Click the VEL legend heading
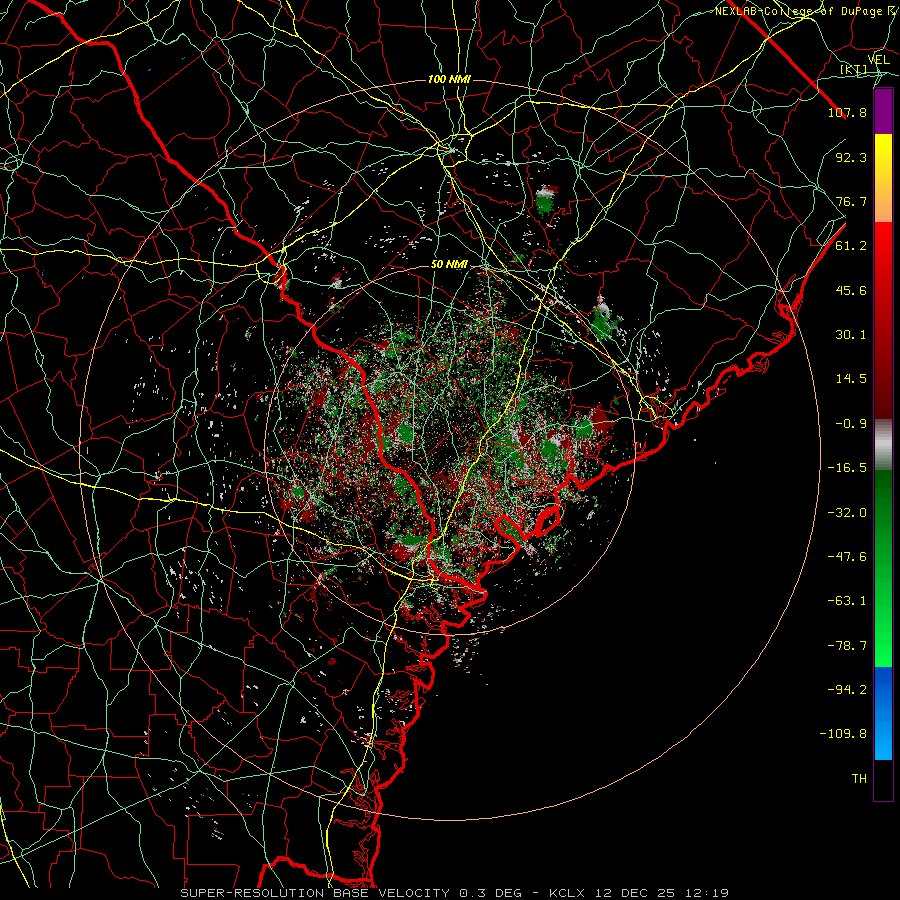 point(879,60)
